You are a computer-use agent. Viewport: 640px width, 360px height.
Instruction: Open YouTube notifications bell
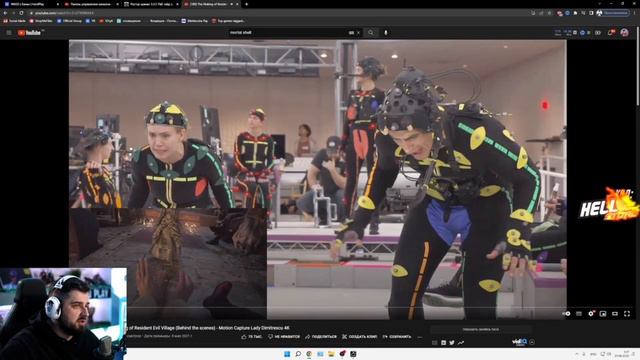(x=611, y=33)
